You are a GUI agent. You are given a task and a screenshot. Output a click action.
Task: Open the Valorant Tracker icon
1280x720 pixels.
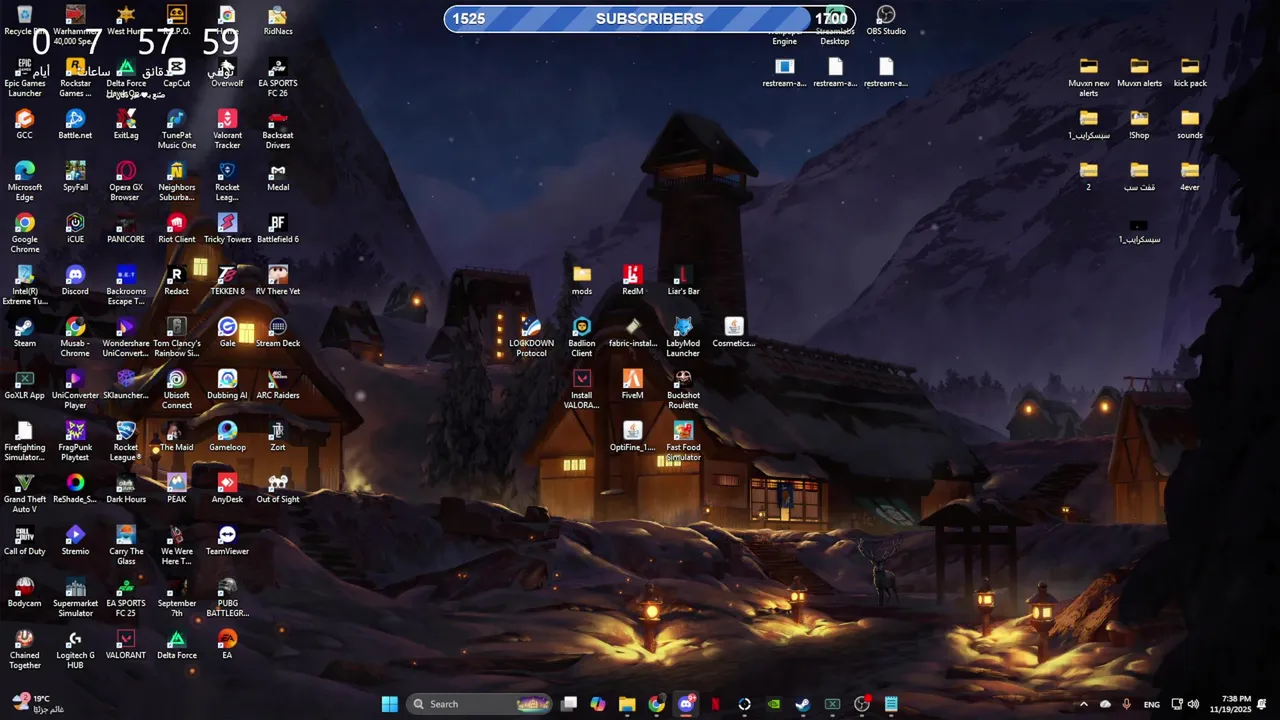click(227, 129)
